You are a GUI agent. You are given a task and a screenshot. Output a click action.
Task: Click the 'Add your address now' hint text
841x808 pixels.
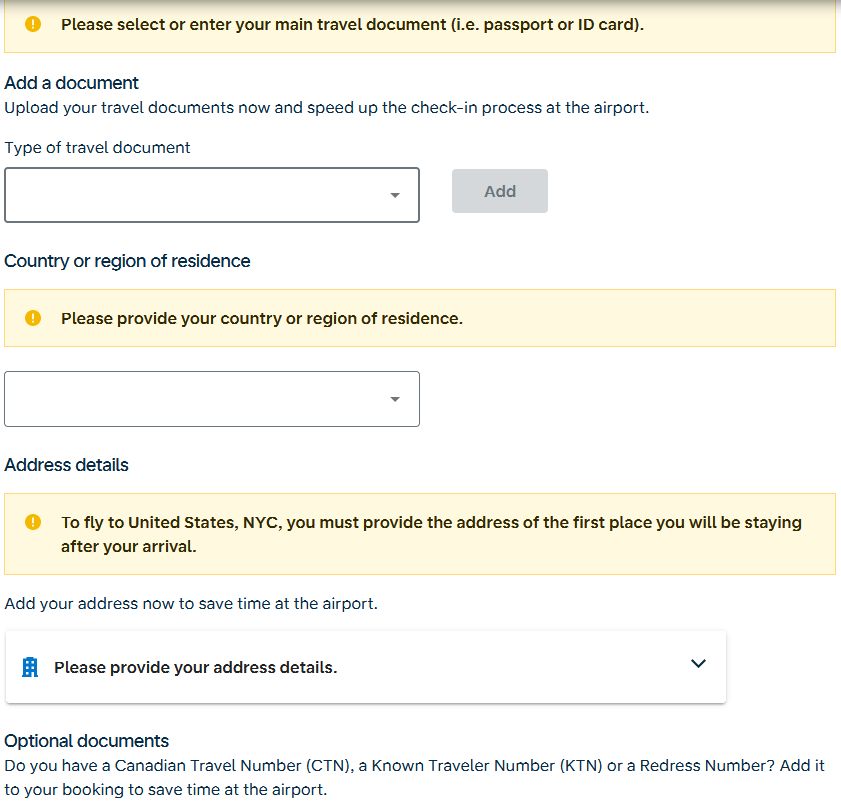191,604
